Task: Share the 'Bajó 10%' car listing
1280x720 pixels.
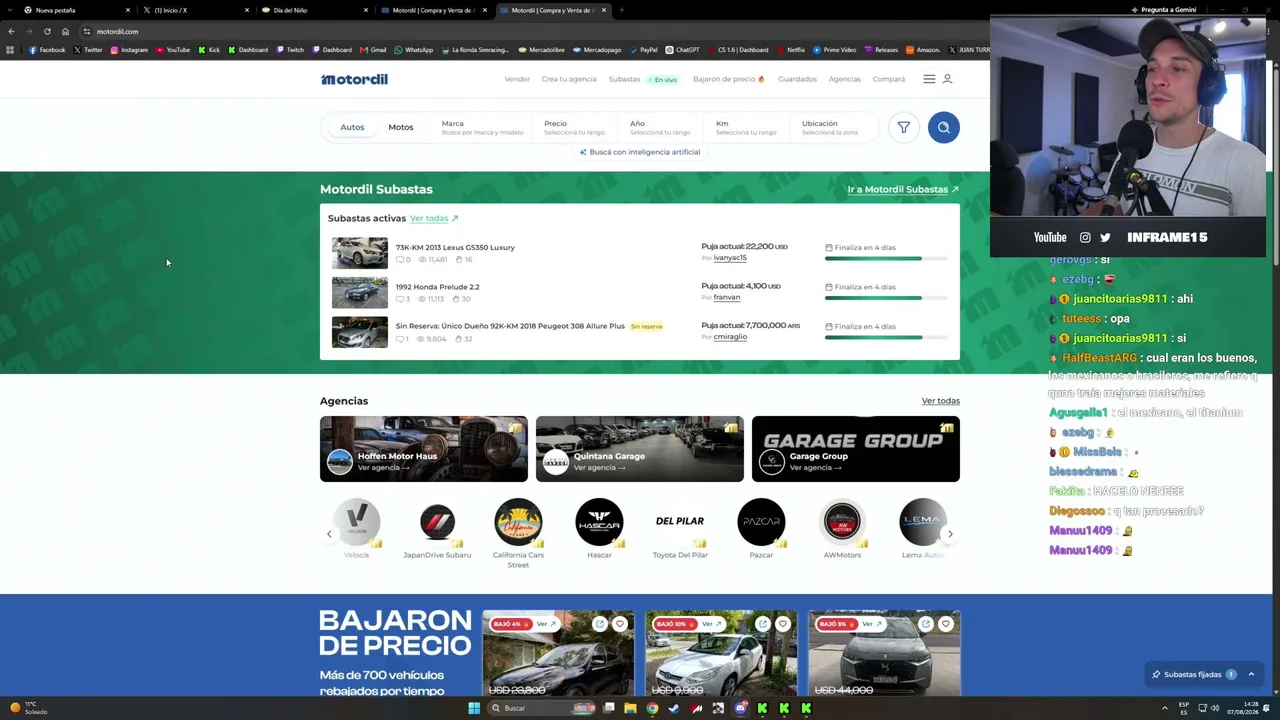Action: (x=763, y=624)
